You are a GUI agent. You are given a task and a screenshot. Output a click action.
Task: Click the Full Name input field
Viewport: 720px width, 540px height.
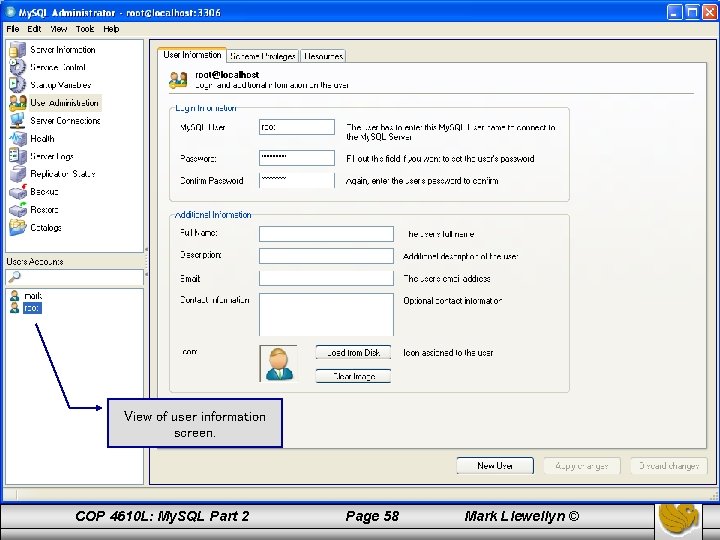tap(326, 234)
